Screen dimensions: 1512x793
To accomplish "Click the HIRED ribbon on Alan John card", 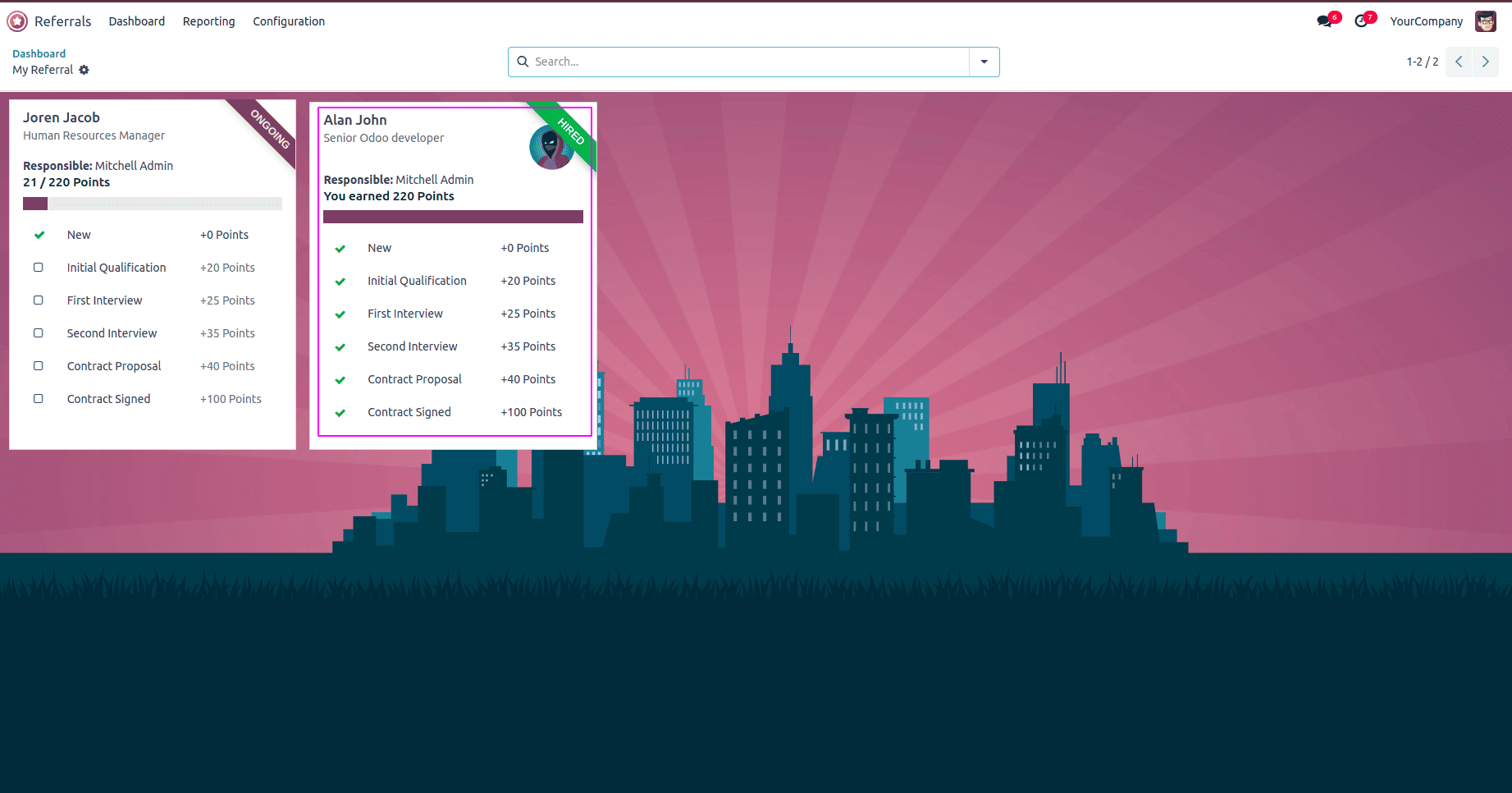I will [570, 132].
